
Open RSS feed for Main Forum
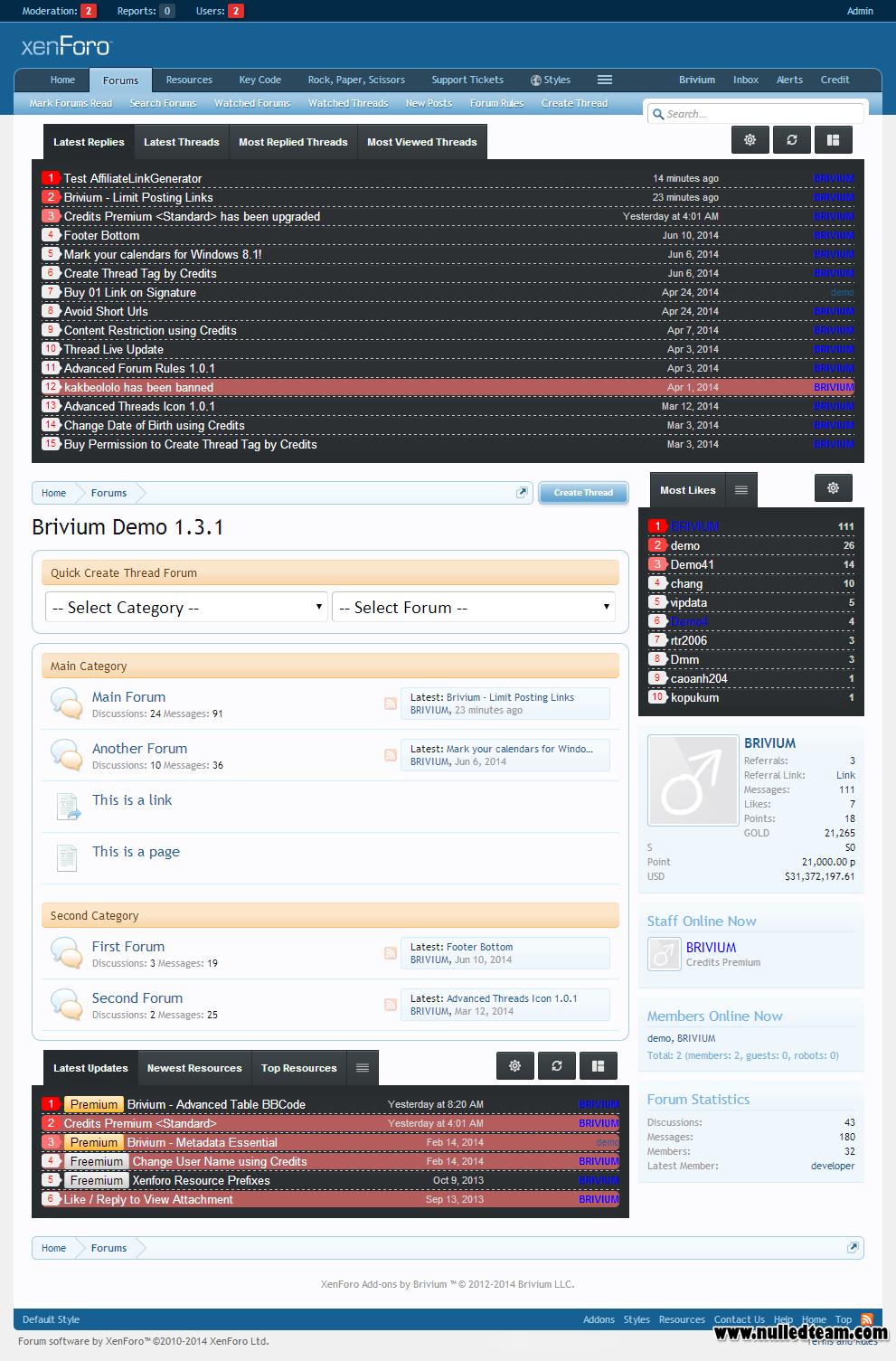391,704
